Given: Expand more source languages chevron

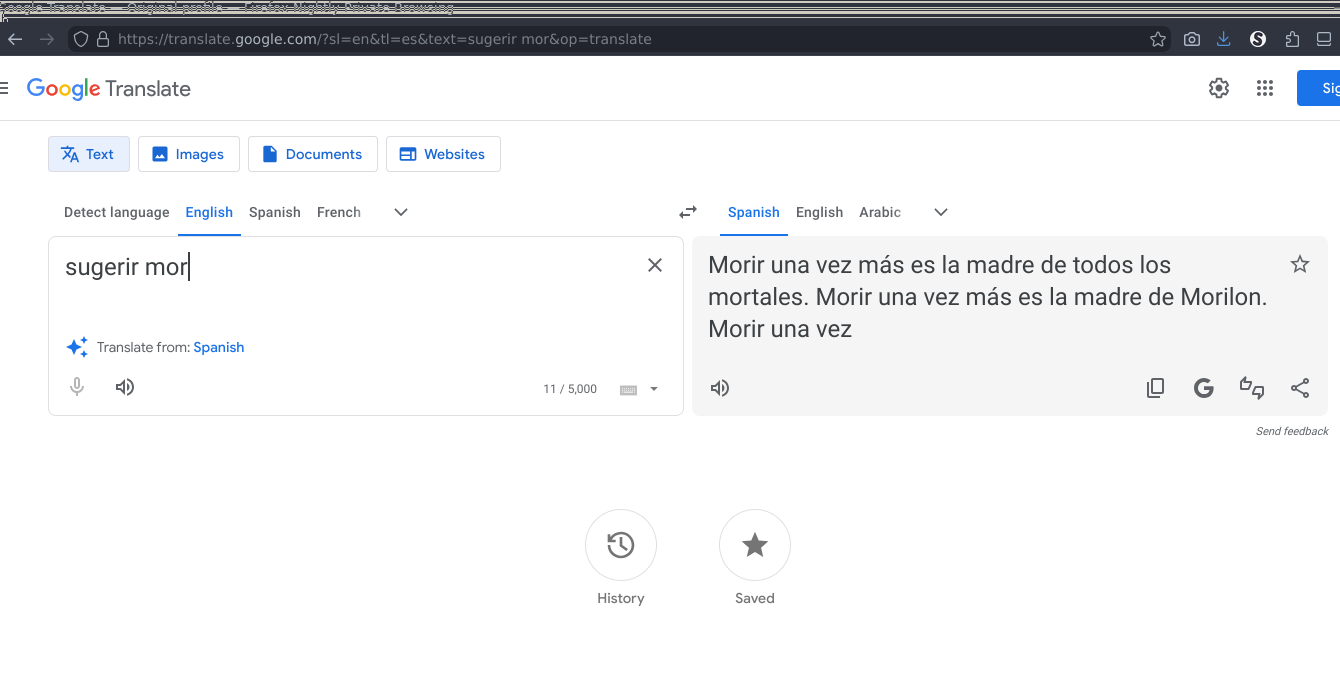Looking at the screenshot, I should (401, 212).
